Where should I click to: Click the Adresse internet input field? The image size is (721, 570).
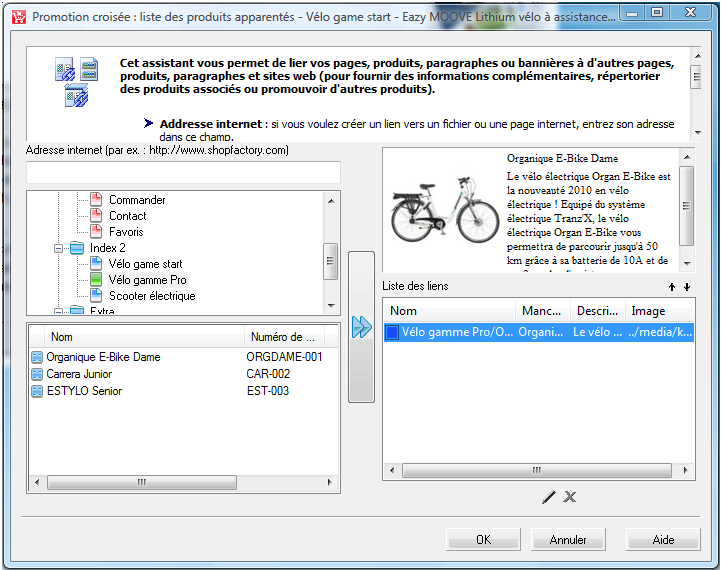point(183,172)
